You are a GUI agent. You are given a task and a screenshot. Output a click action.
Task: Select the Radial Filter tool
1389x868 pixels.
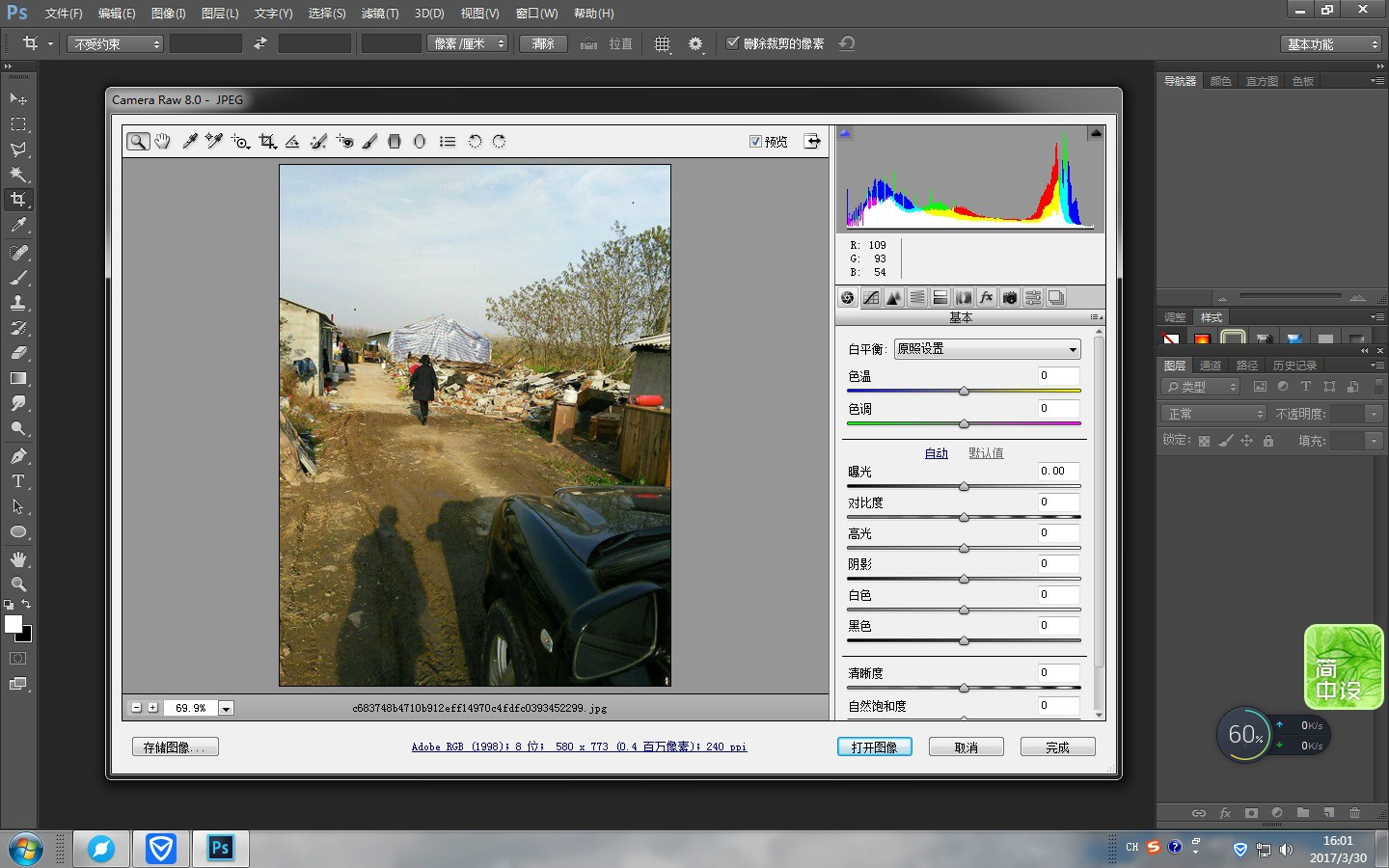[420, 142]
